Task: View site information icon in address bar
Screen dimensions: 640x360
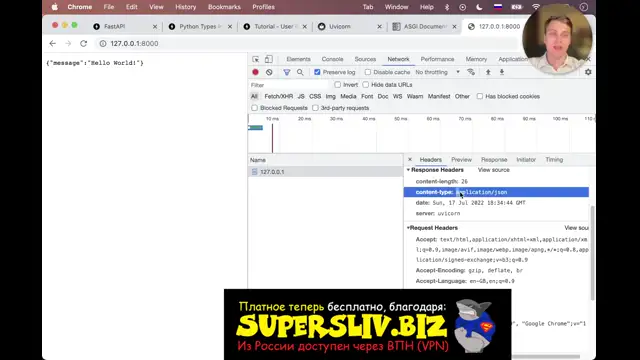Action: coord(103,43)
